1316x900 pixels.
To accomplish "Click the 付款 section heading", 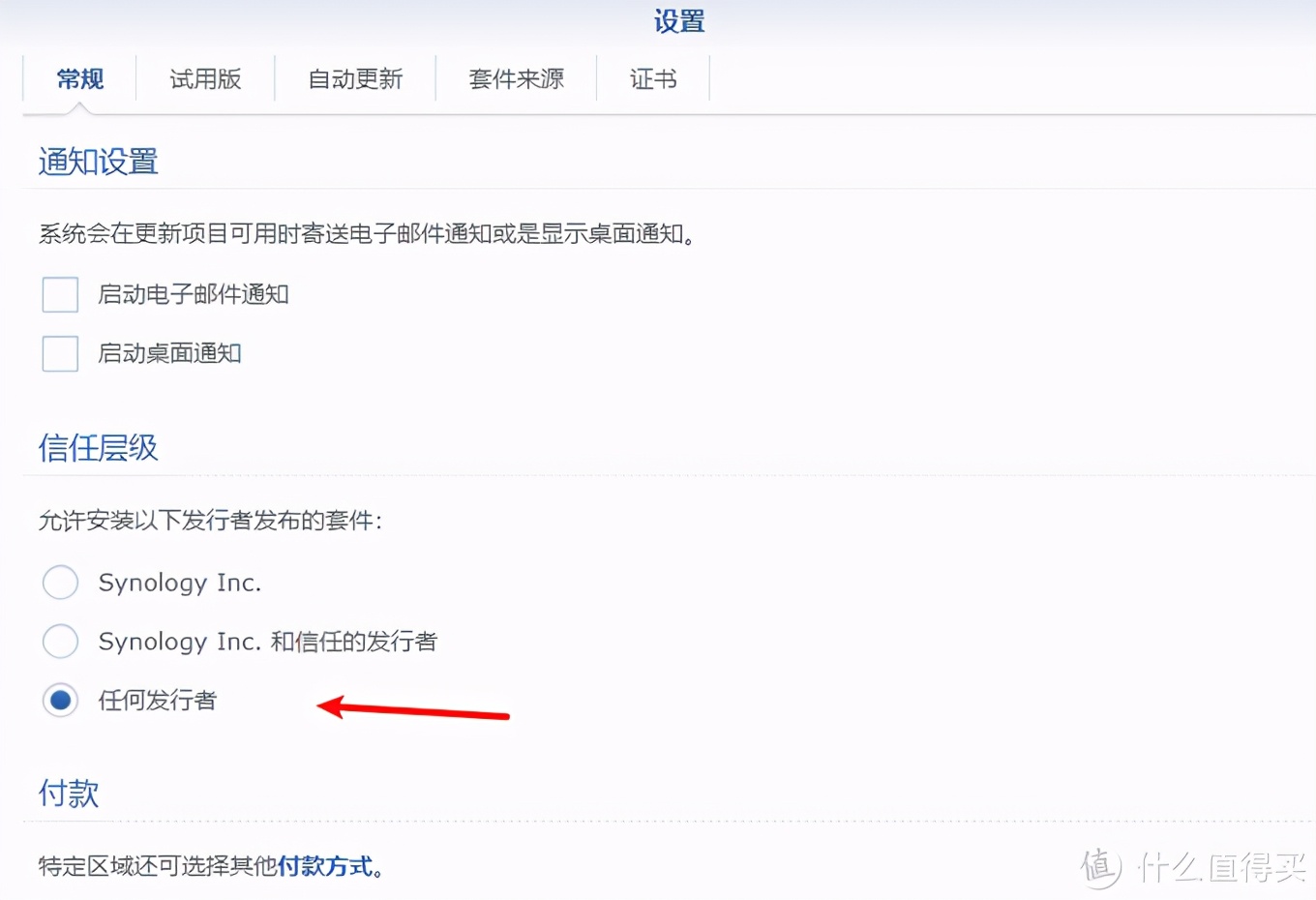I will pos(68,793).
